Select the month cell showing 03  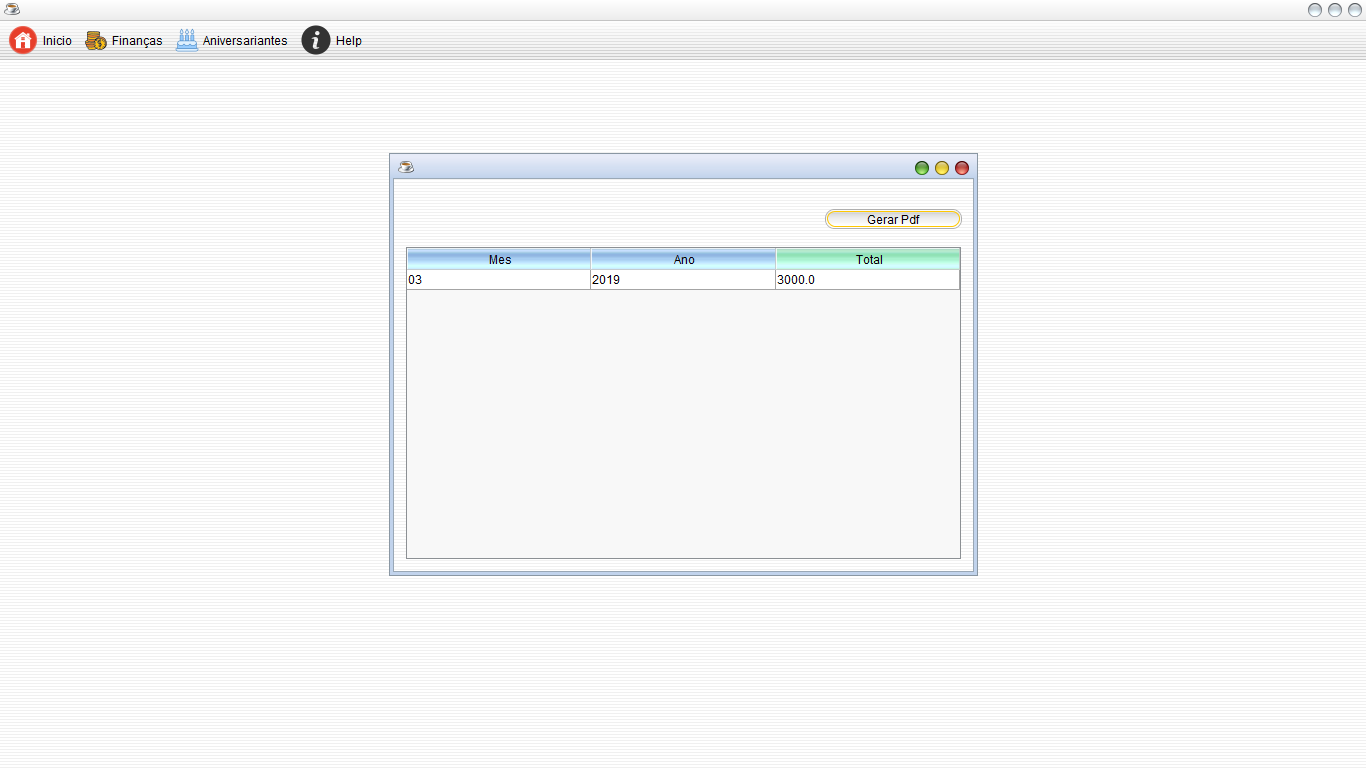[499, 280]
